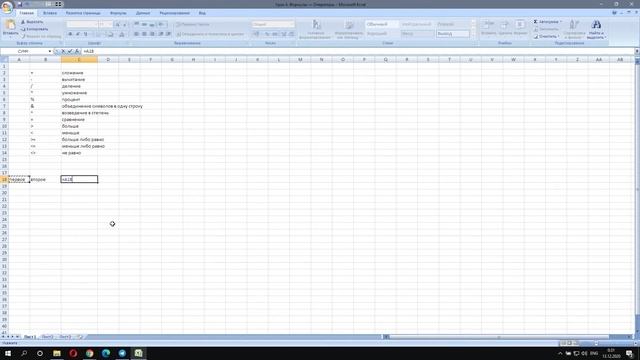Switch to Вид ribbon tab
Image resolution: width=640 pixels, height=360 pixels.
(202, 13)
